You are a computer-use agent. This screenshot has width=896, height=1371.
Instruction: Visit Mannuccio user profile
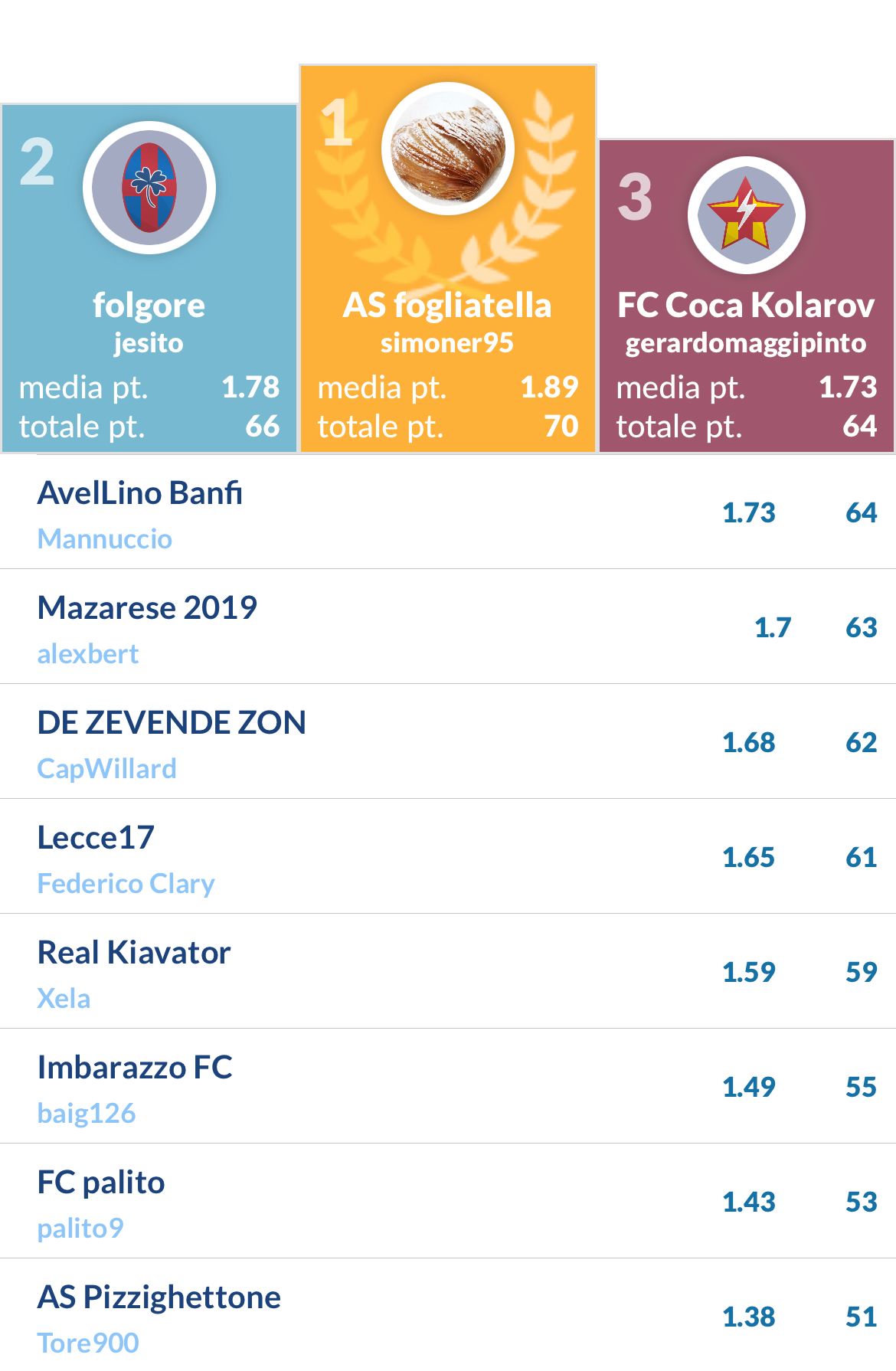click(x=105, y=539)
